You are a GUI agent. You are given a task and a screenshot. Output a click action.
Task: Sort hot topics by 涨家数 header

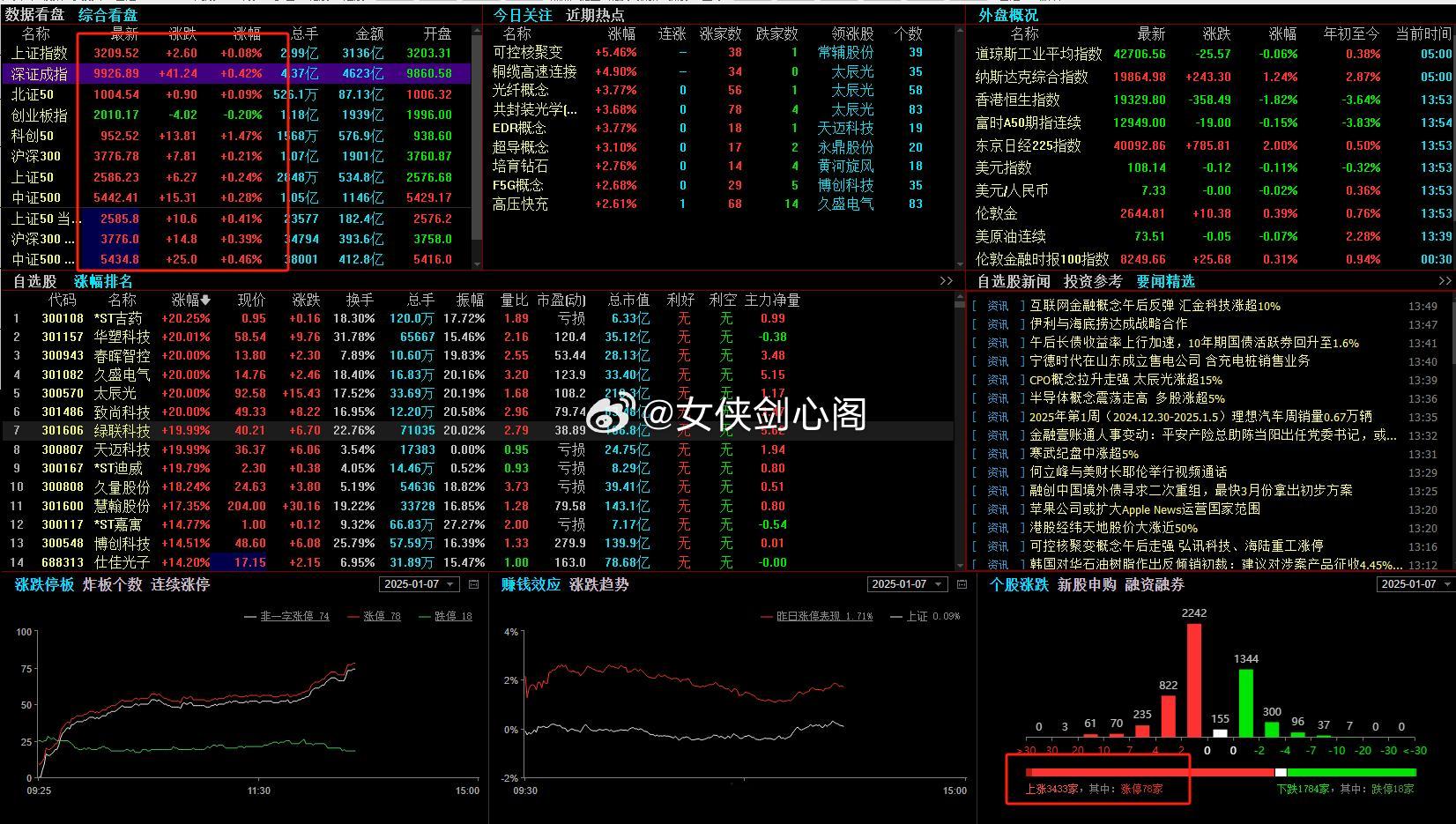(721, 33)
